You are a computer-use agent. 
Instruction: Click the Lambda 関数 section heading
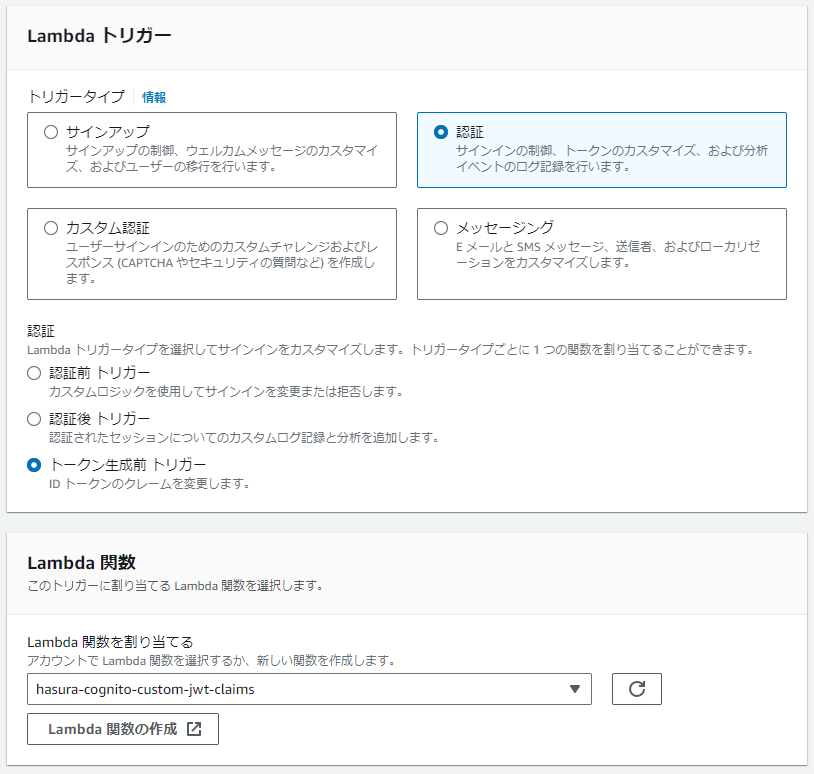tap(82, 563)
